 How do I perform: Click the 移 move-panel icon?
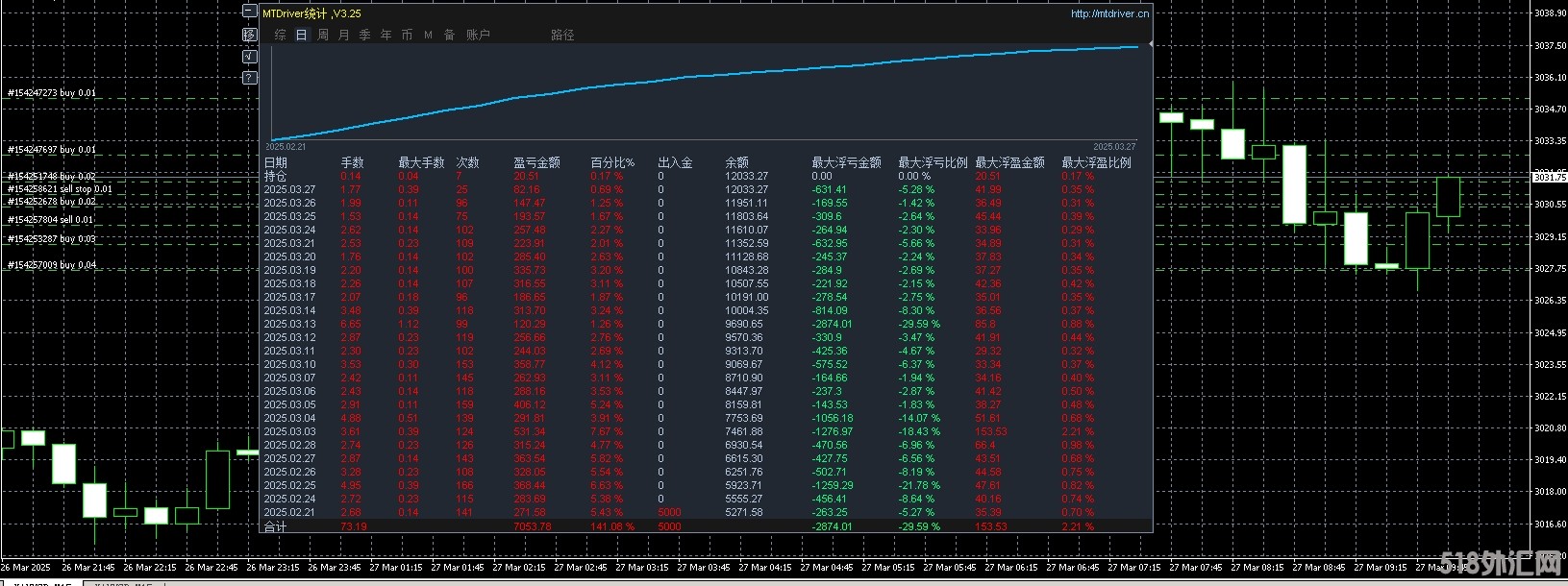click(x=250, y=35)
